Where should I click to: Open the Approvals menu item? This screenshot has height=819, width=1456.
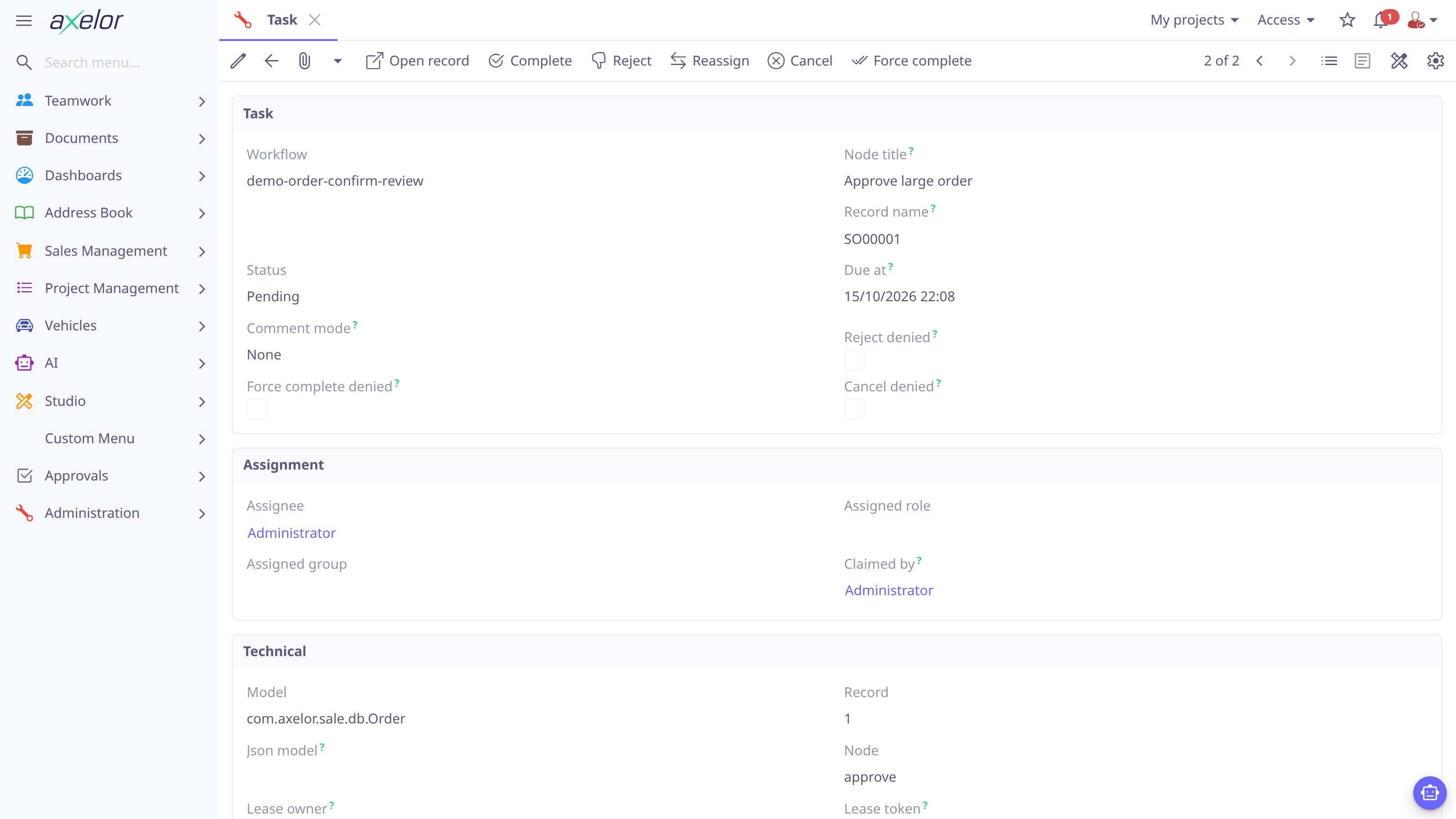(x=110, y=475)
